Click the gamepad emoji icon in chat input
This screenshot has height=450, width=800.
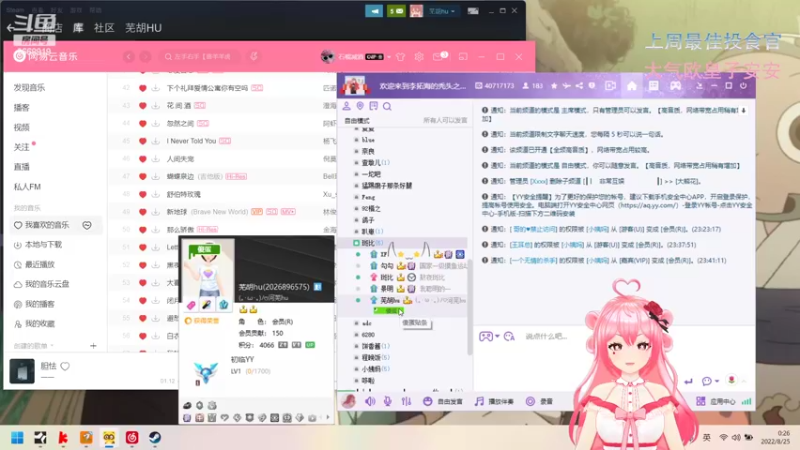[x=486, y=336]
